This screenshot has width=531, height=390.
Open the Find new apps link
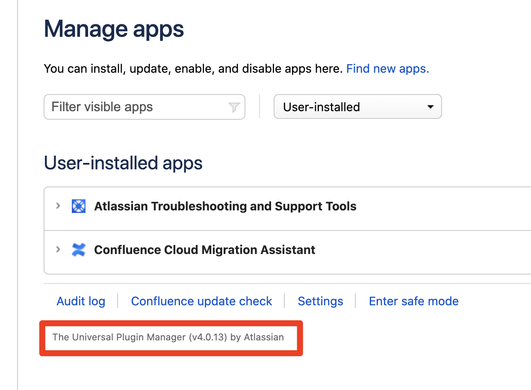point(387,69)
